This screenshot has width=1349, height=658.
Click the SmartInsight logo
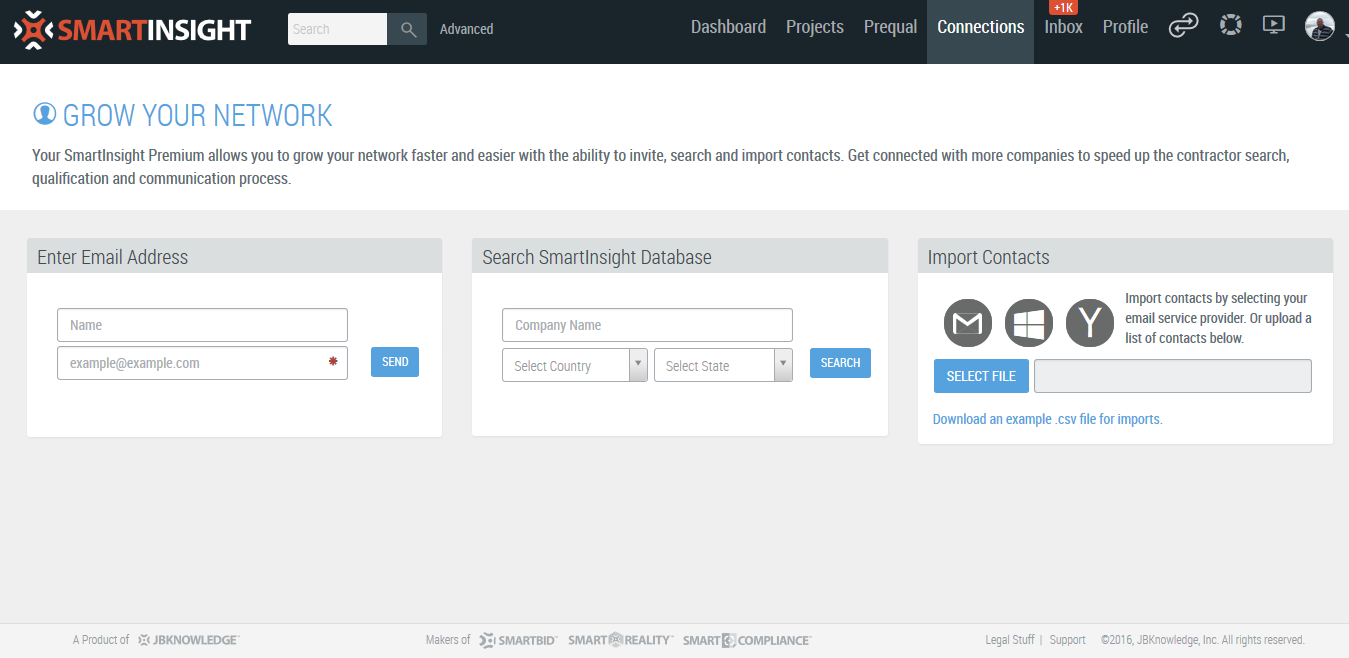pos(133,29)
